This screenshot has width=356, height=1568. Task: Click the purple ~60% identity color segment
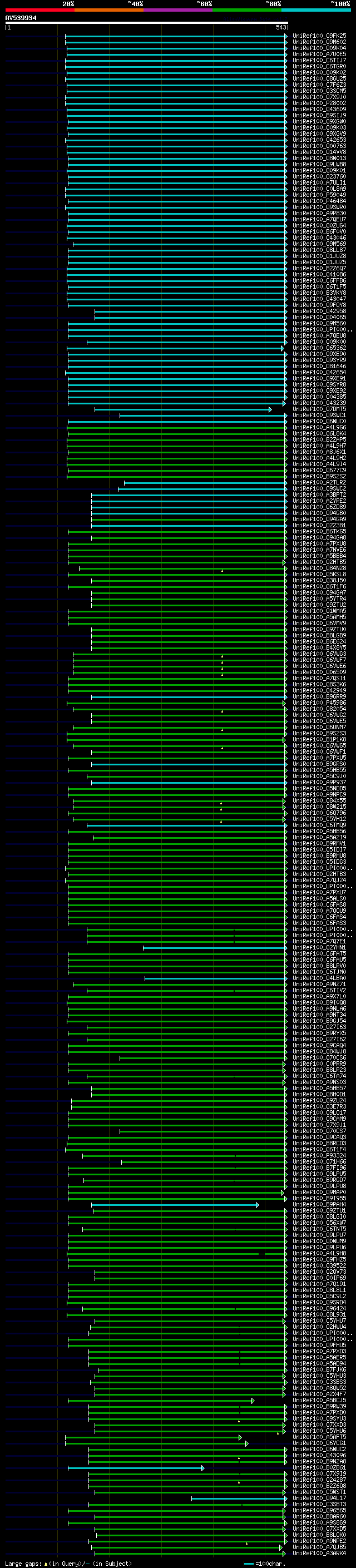pyautogui.click(x=179, y=10)
